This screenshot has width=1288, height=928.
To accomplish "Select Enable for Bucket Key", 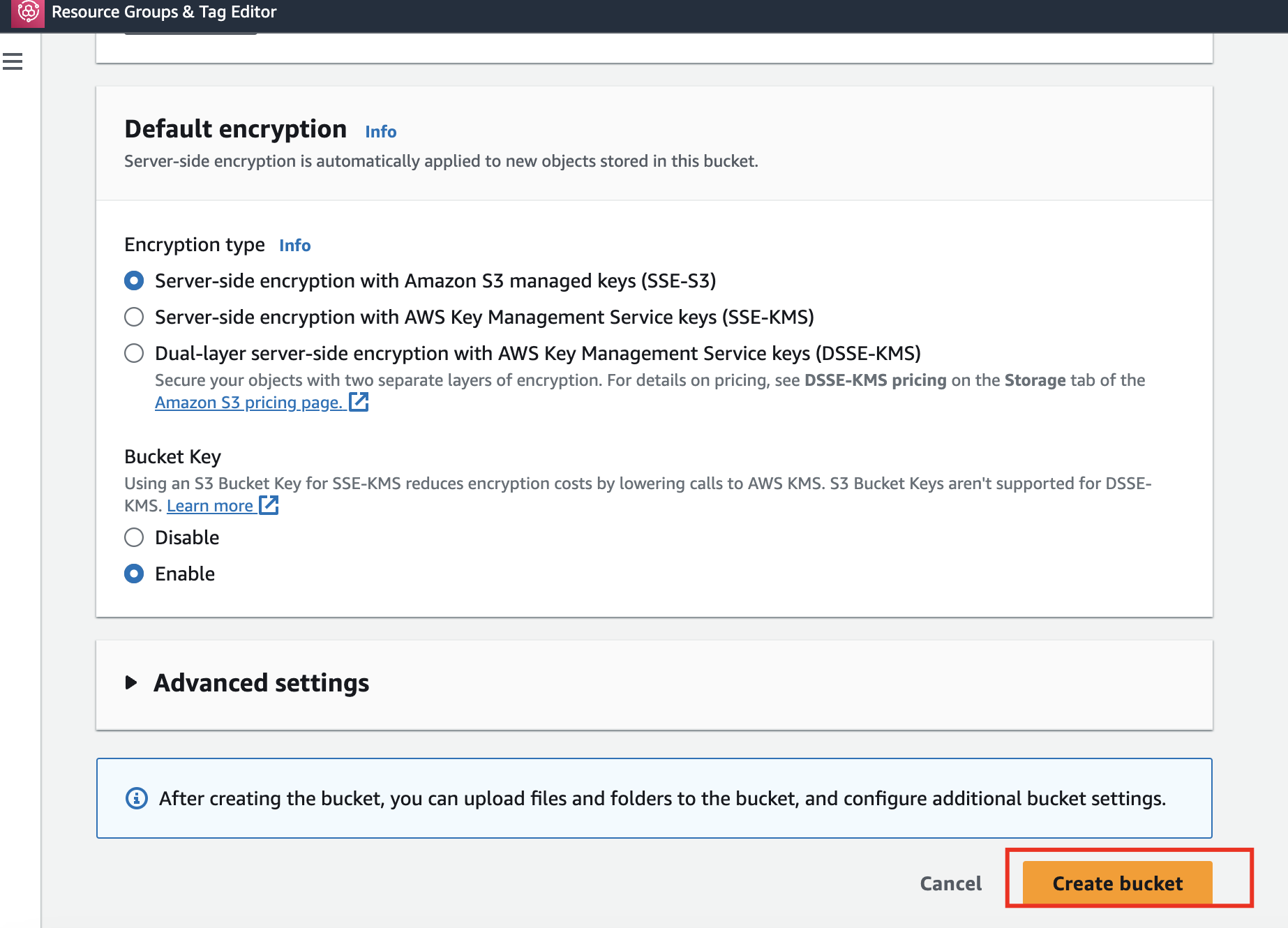I will (134, 574).
